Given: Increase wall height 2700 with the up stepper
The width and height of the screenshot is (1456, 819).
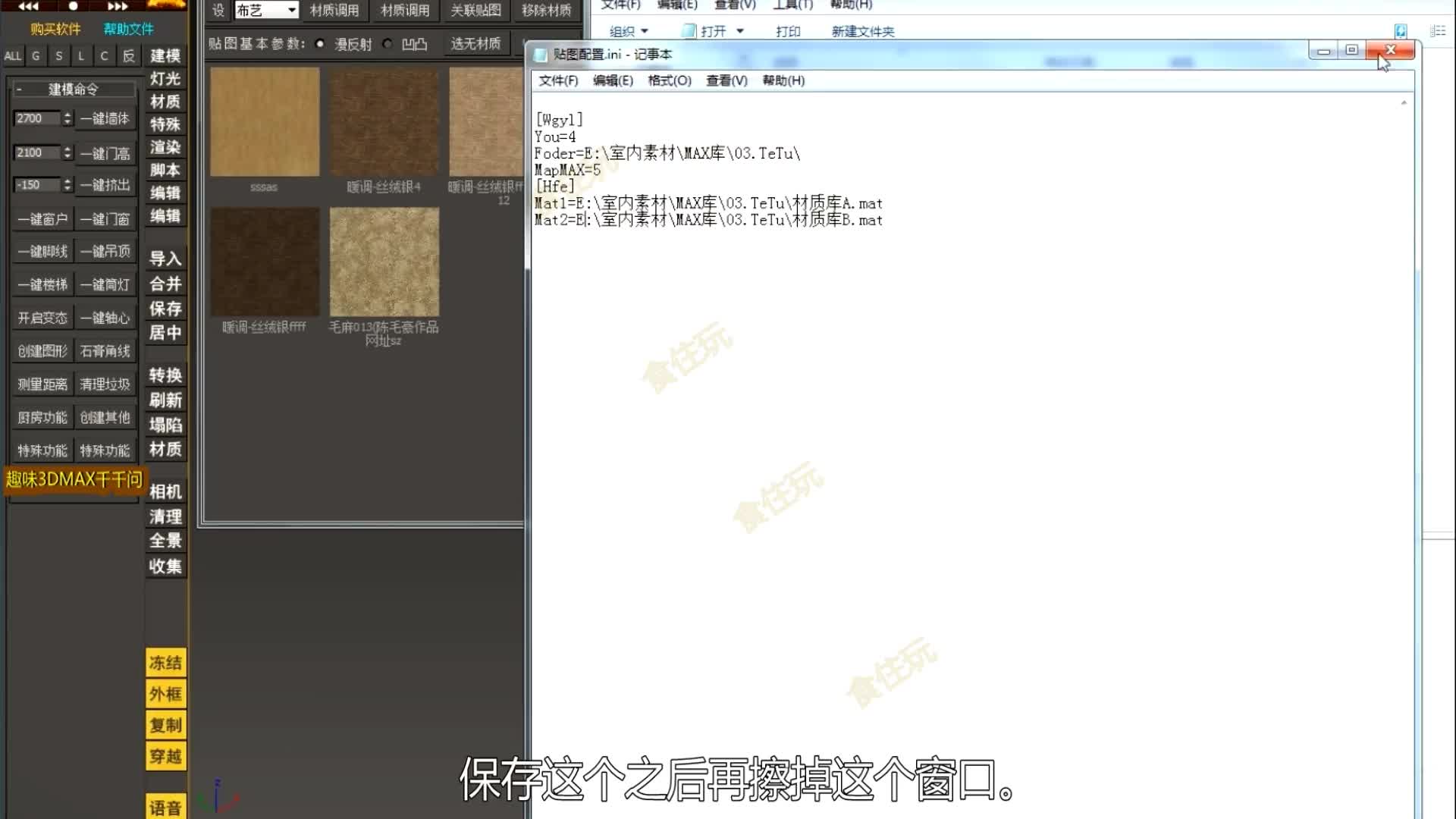Looking at the screenshot, I should point(67,115).
